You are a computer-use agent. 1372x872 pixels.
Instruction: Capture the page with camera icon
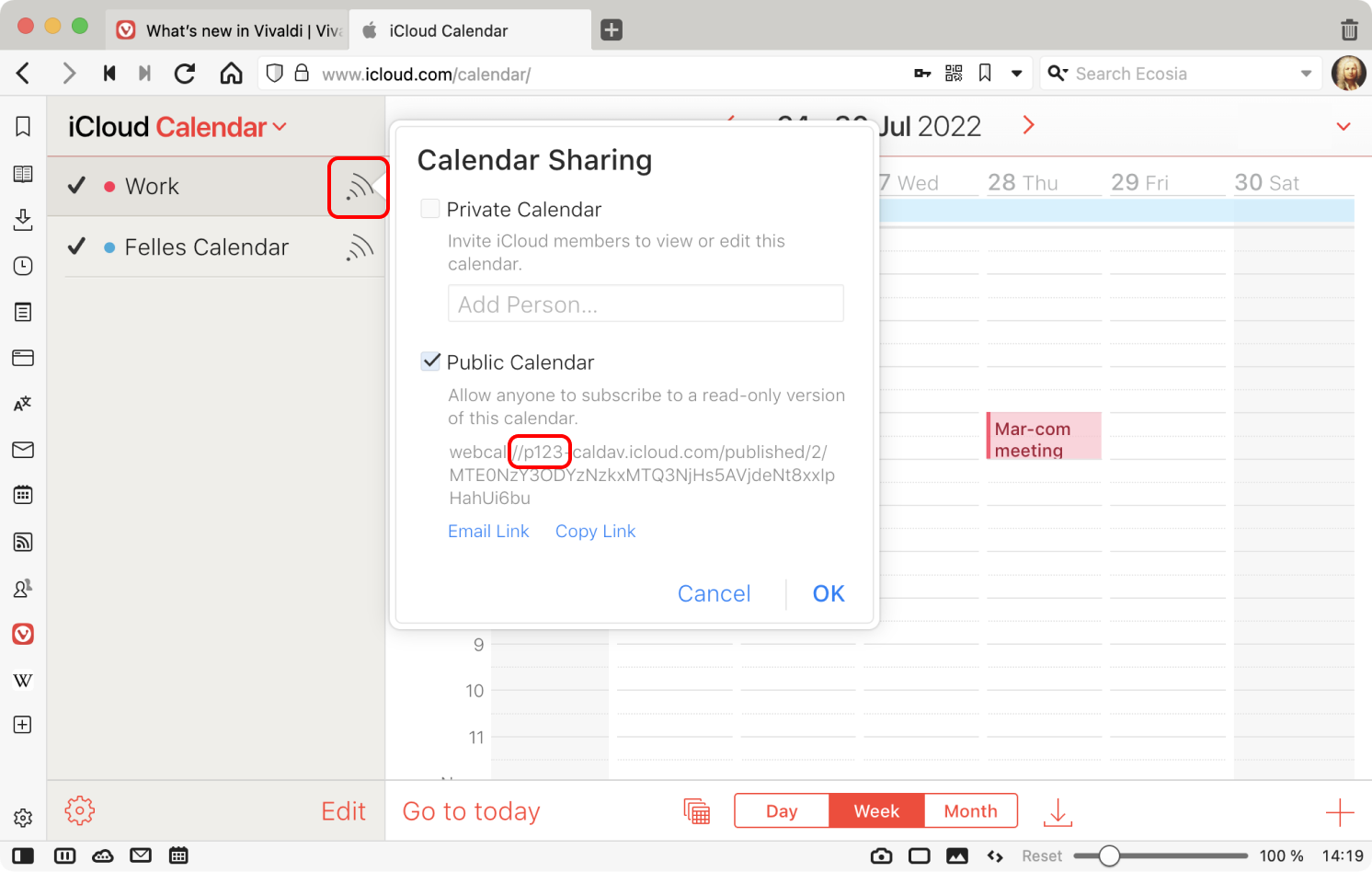(x=881, y=855)
